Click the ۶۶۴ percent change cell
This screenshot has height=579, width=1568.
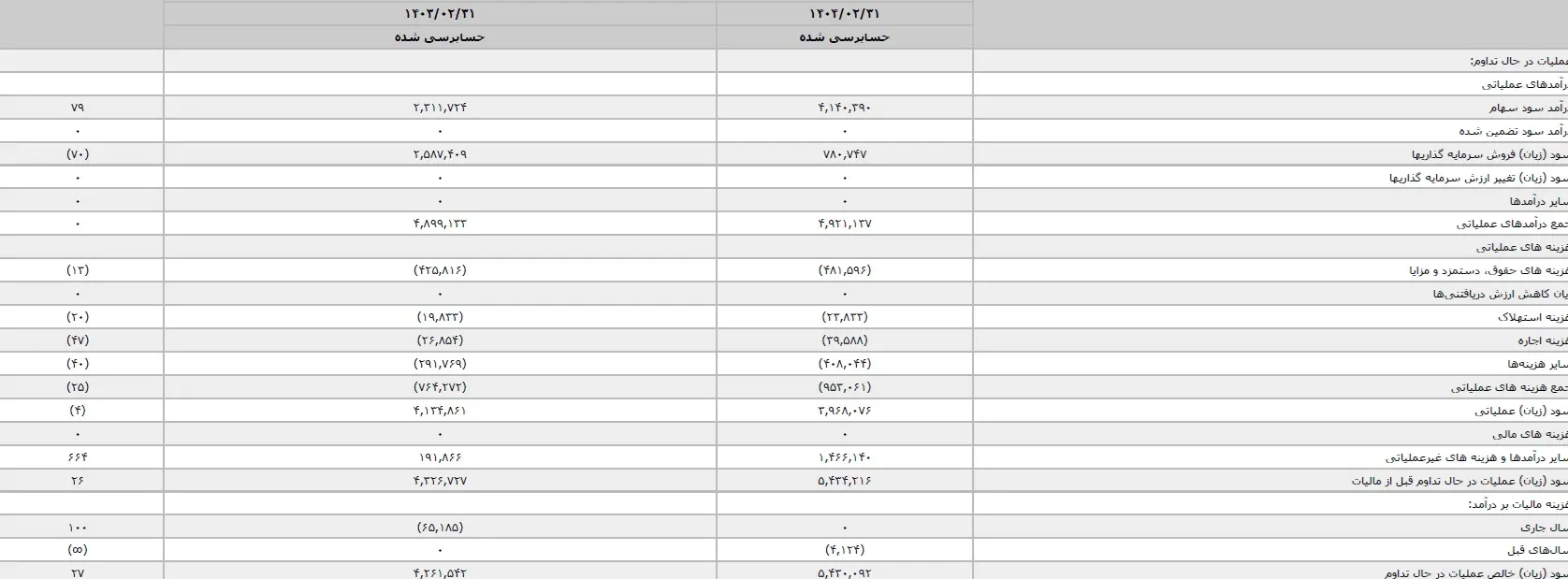click(78, 457)
